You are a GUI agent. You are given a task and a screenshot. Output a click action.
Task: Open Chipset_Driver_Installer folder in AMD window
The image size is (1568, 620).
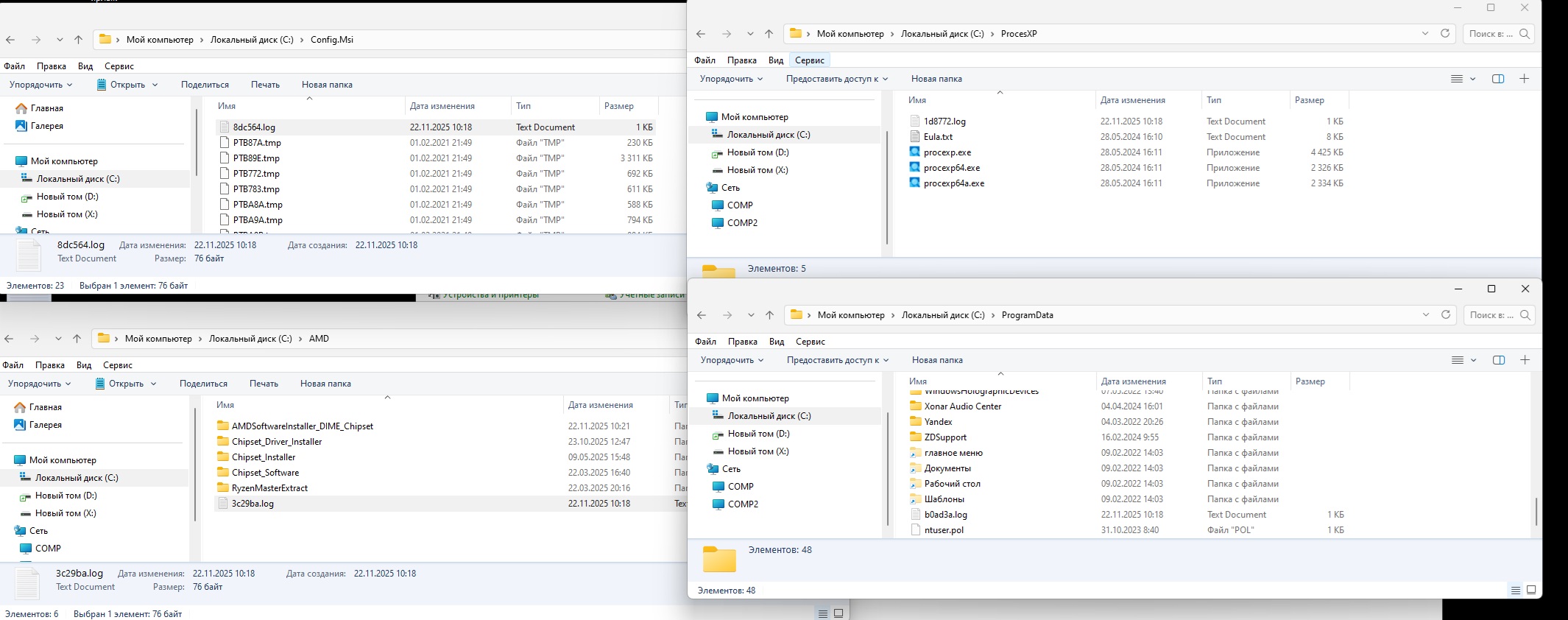pyautogui.click(x=276, y=442)
